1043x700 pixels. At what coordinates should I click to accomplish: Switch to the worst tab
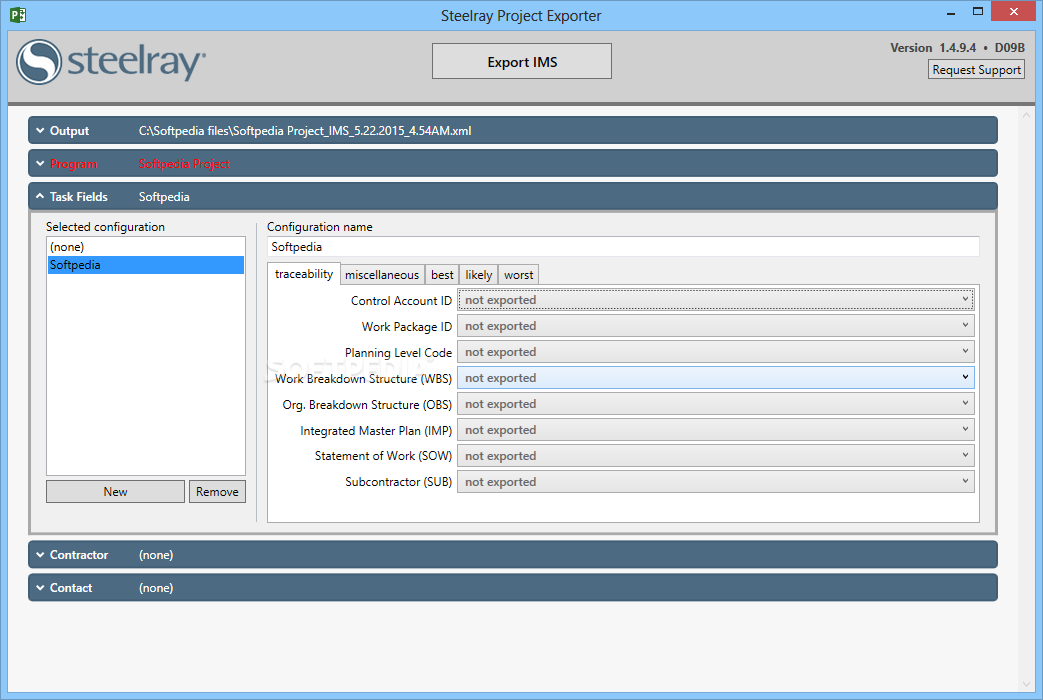(518, 275)
